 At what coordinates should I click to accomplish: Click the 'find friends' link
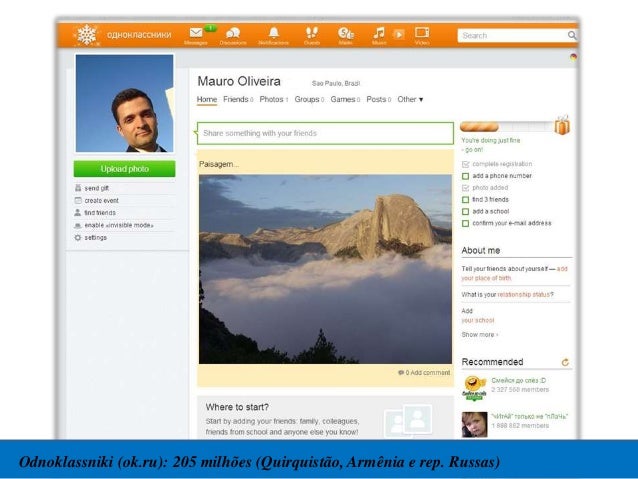tap(100, 213)
